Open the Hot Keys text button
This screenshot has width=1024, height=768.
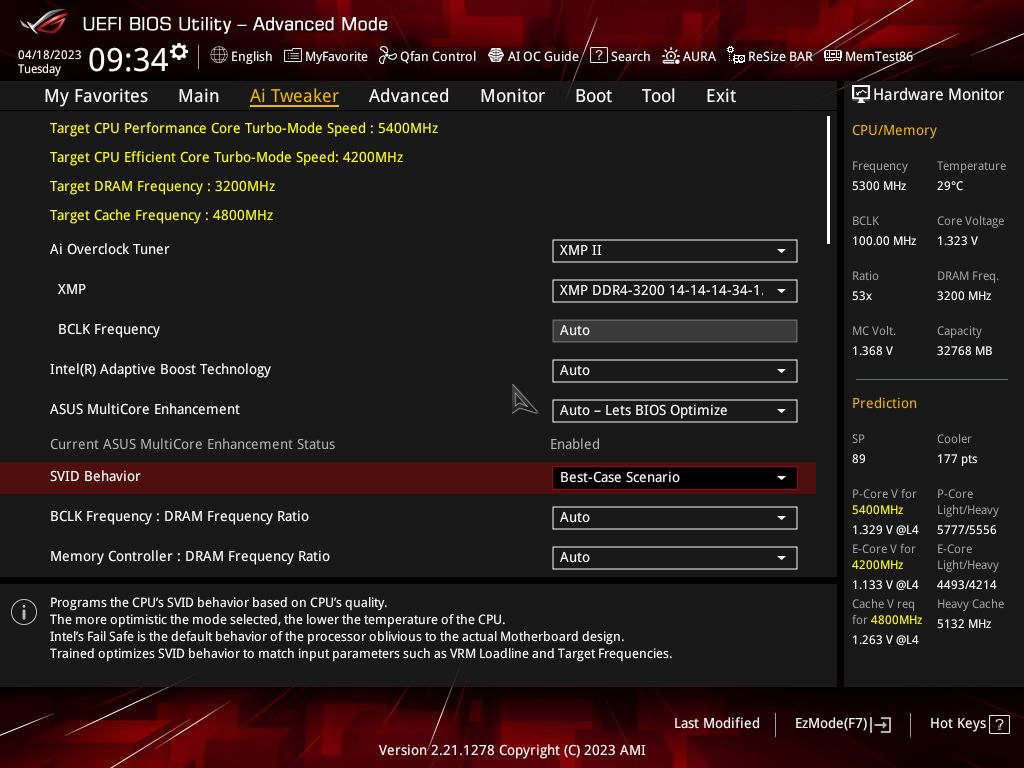[958, 724]
